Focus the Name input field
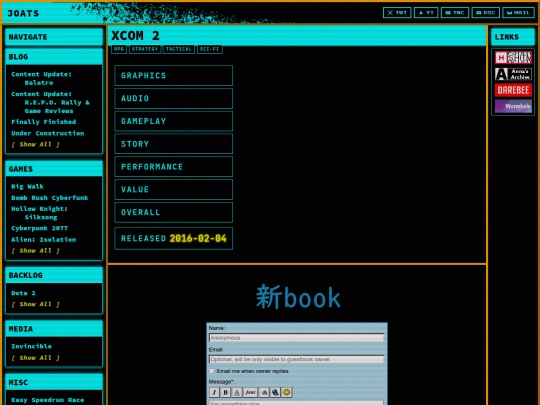Image resolution: width=540 pixels, height=405 pixels. 297,338
